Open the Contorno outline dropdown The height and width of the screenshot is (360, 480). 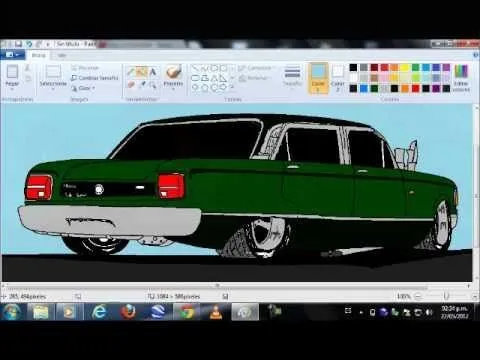(257, 68)
